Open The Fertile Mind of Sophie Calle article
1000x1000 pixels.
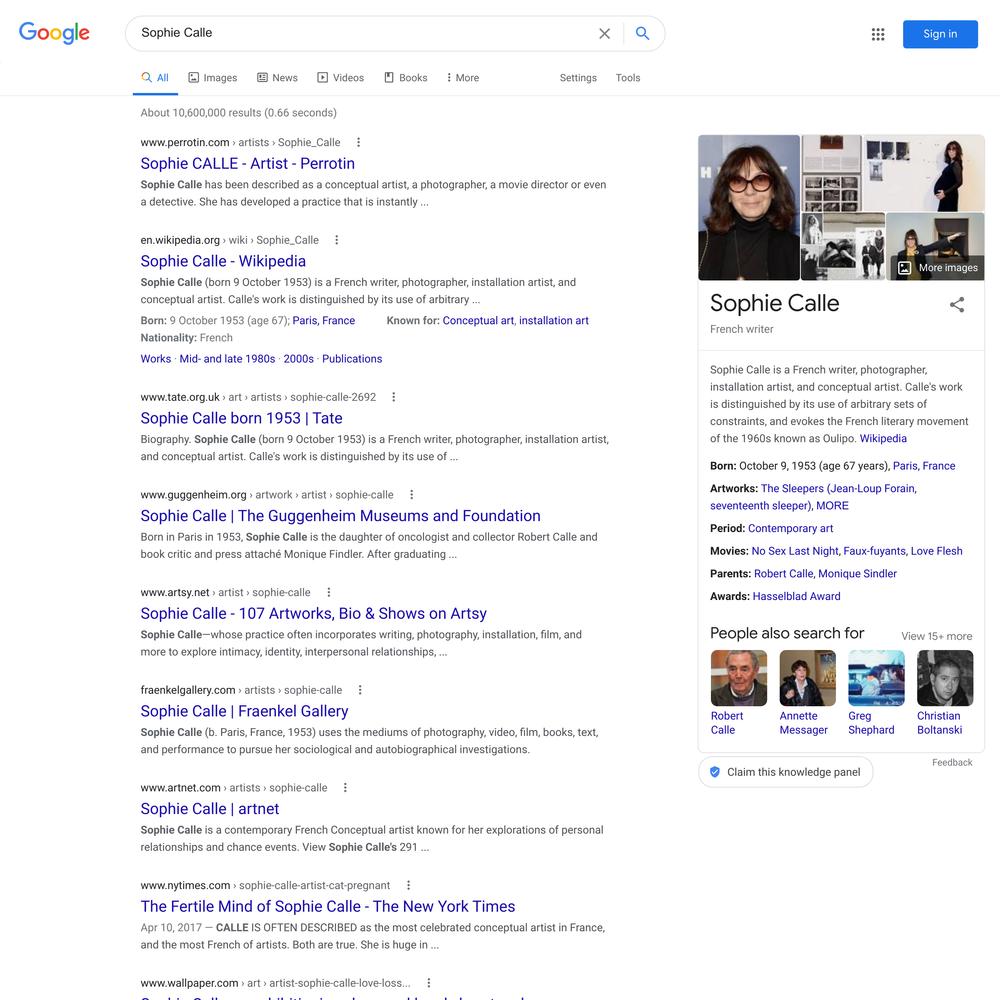[328, 906]
